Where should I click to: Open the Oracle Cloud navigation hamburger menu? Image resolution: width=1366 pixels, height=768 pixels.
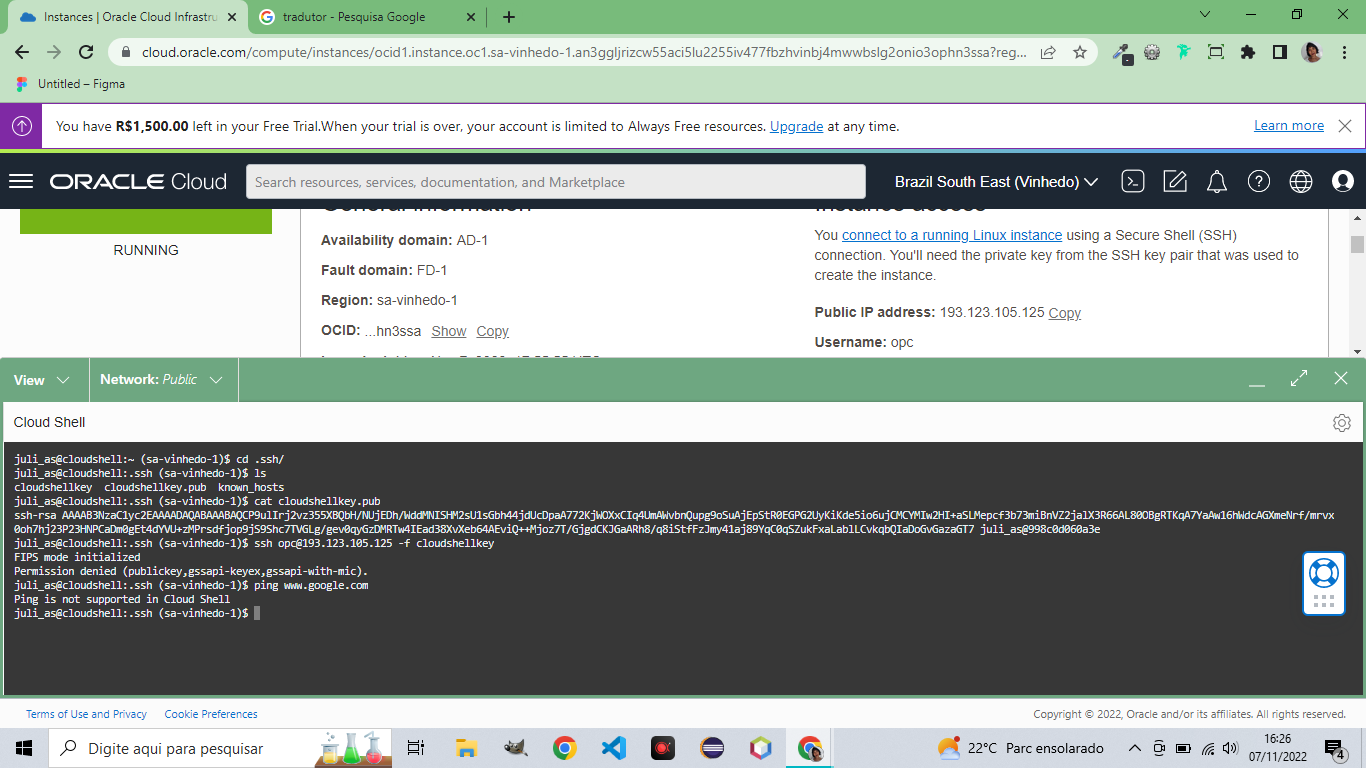click(21, 181)
